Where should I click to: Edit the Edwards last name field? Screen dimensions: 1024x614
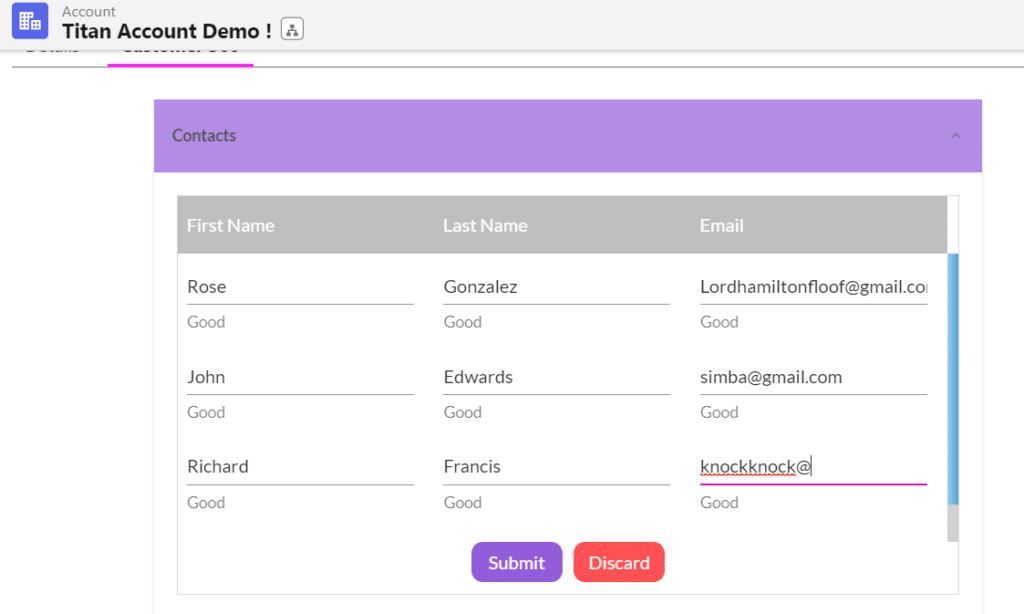click(x=556, y=378)
